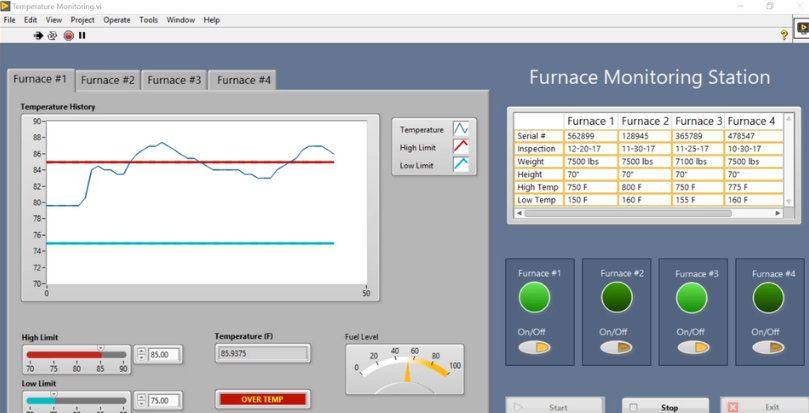Click the Temperature (F) 85.9375 indicator
Screen dimensions: 809x413
click(263, 354)
